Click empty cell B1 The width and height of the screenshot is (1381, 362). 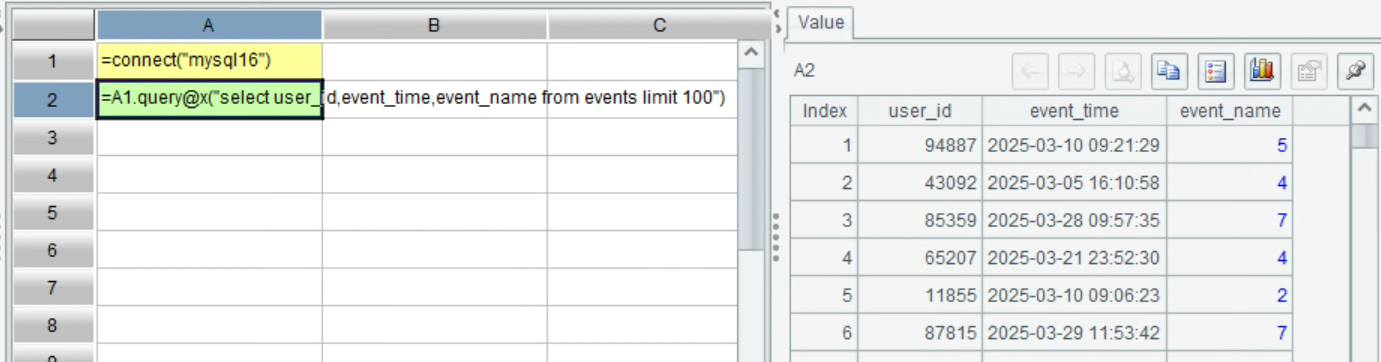pos(435,61)
